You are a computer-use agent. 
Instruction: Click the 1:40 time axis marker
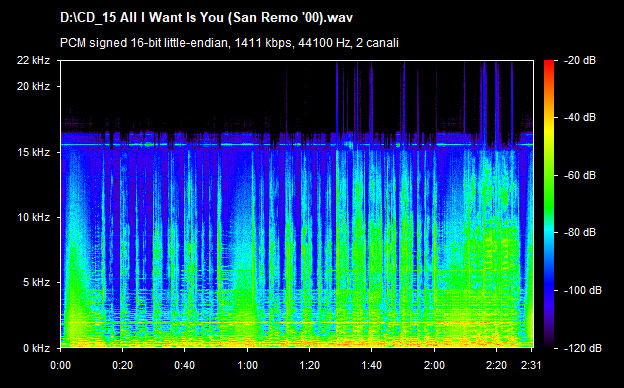tap(371, 365)
